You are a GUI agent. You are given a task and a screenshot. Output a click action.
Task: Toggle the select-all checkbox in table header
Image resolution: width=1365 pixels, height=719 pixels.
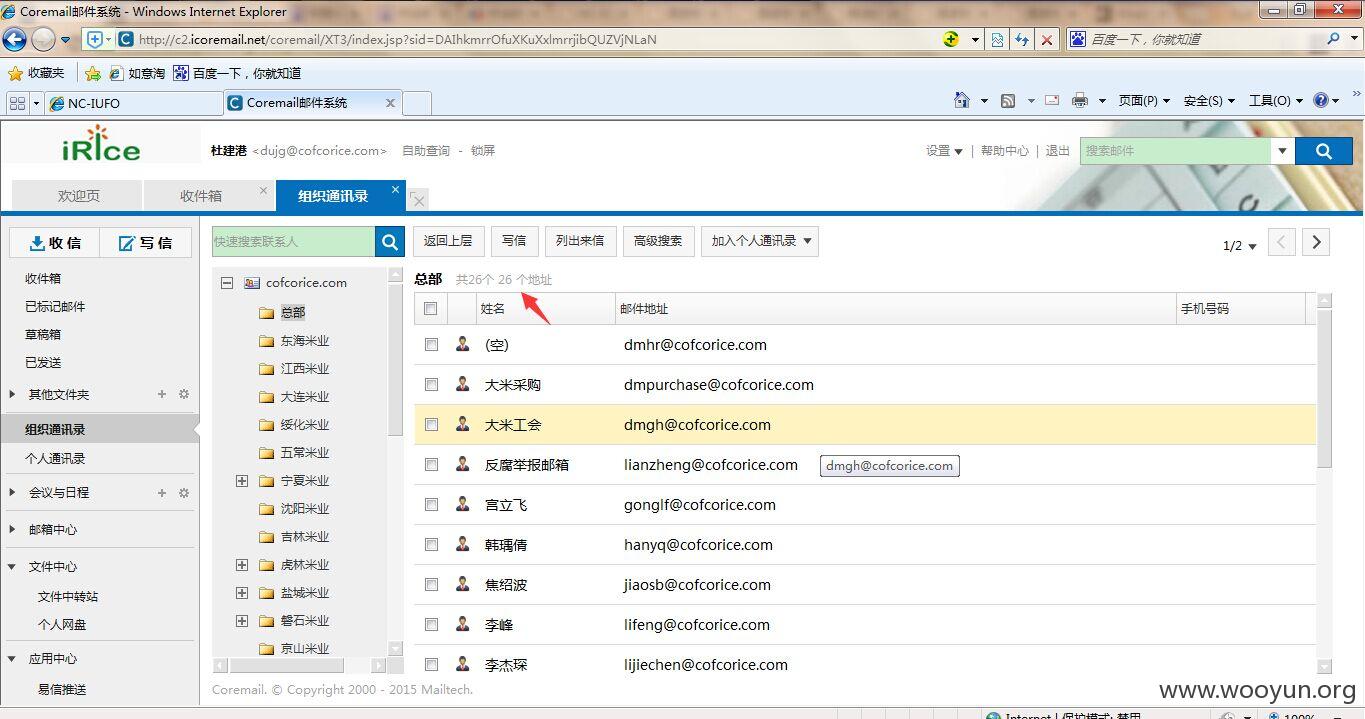point(430,308)
